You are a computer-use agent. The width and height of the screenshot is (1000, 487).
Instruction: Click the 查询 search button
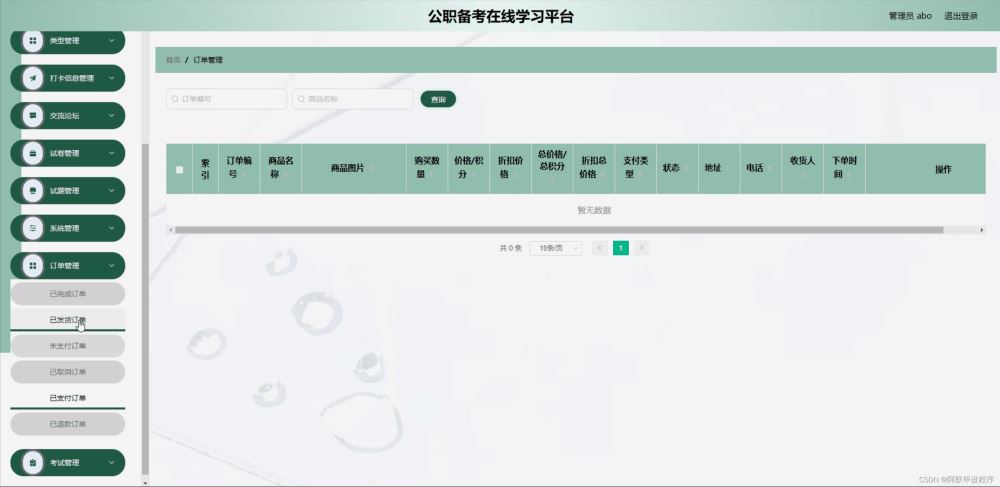438,99
